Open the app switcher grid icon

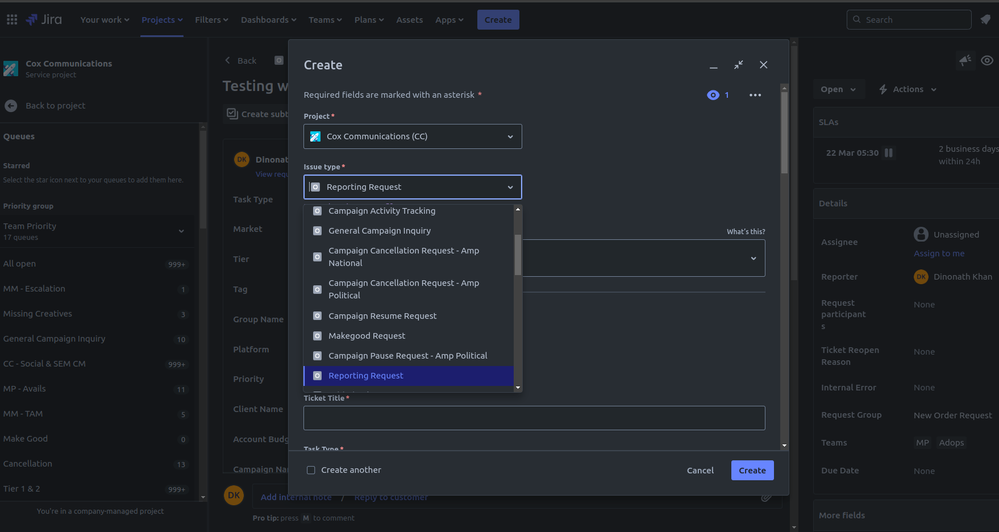pos(11,20)
